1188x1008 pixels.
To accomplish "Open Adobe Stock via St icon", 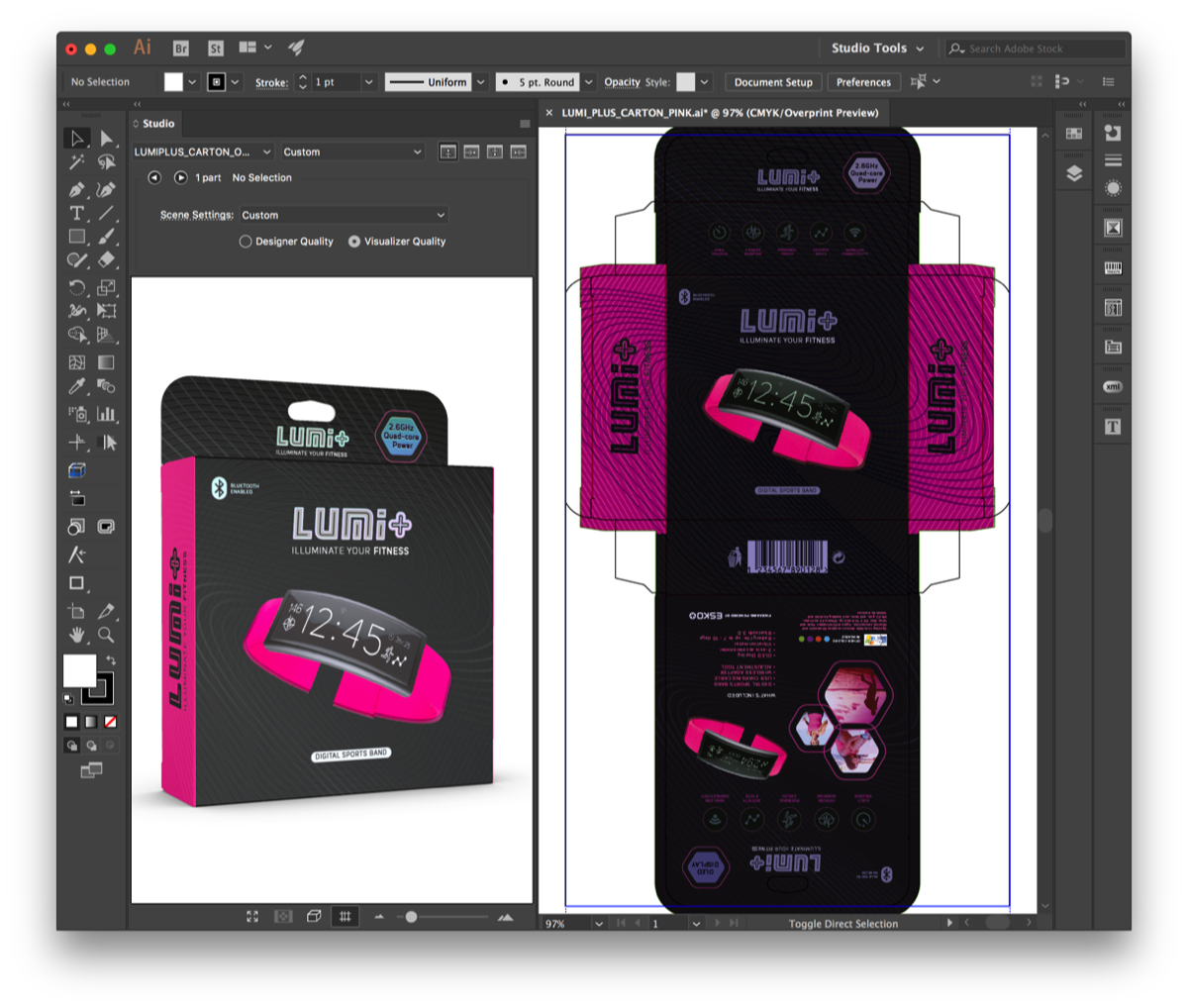I will point(215,48).
